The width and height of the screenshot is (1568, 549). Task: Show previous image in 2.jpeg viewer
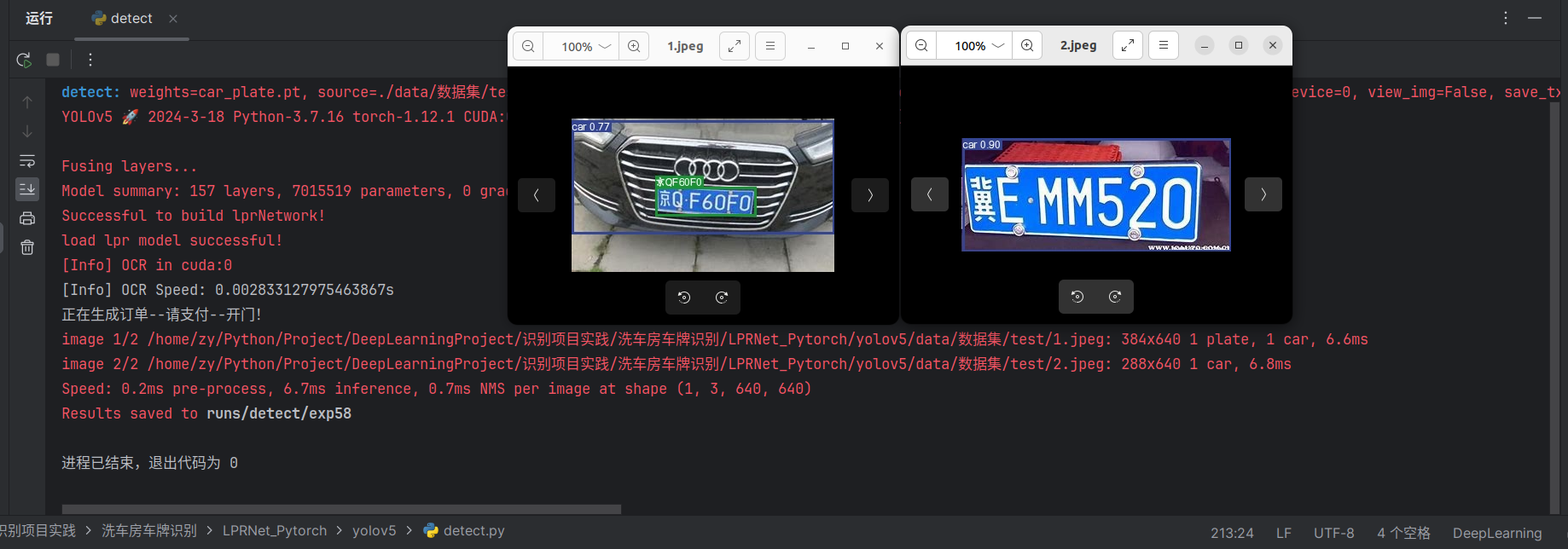pos(930,194)
